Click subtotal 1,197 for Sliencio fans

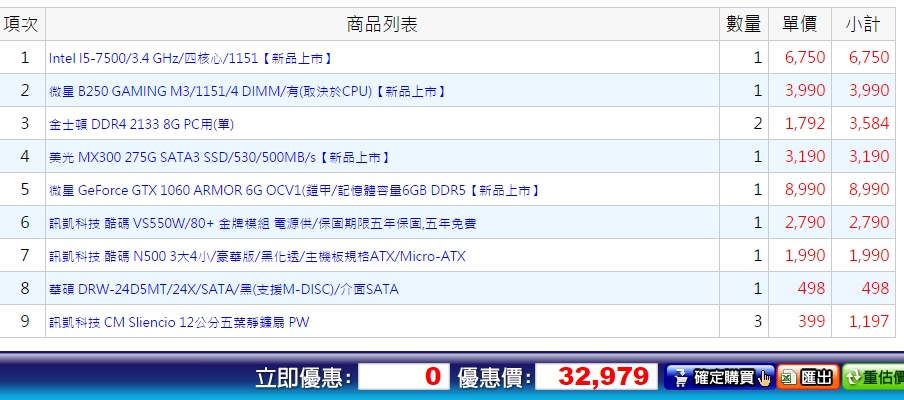(x=869, y=321)
